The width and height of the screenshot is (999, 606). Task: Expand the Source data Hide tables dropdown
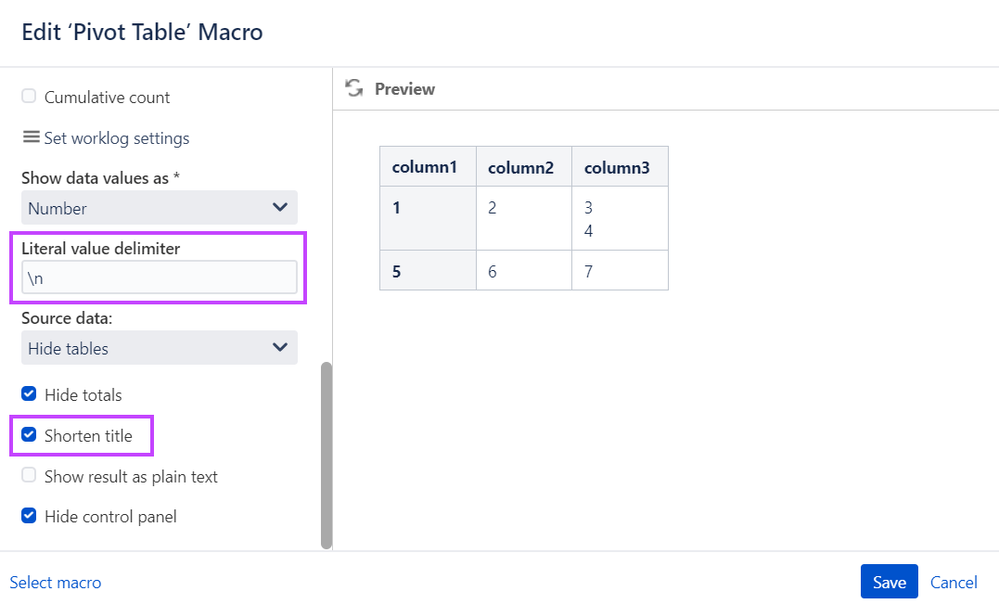coord(159,348)
